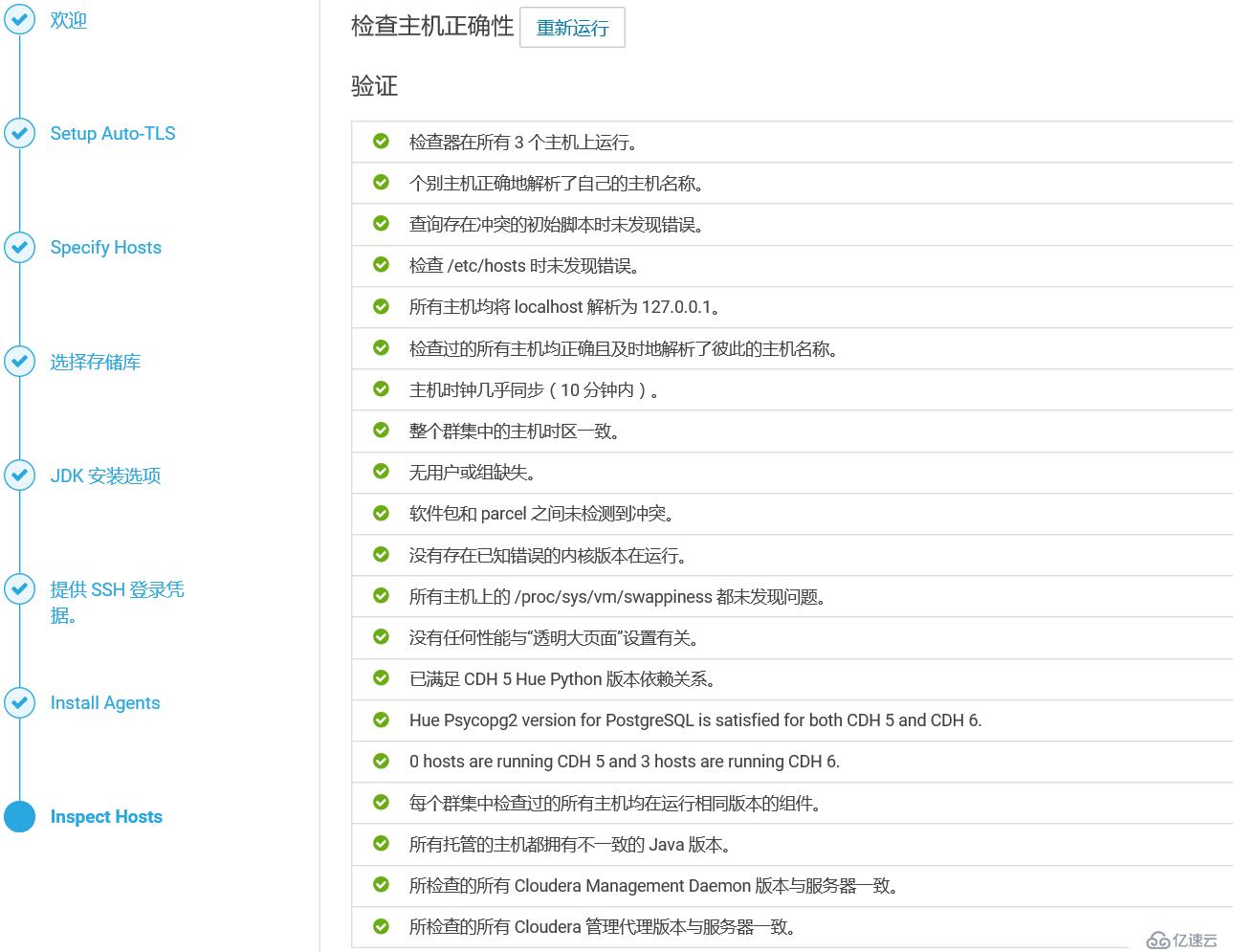This screenshot has height=952, width=1233.
Task: Open Install Agents step
Action: pos(105,703)
